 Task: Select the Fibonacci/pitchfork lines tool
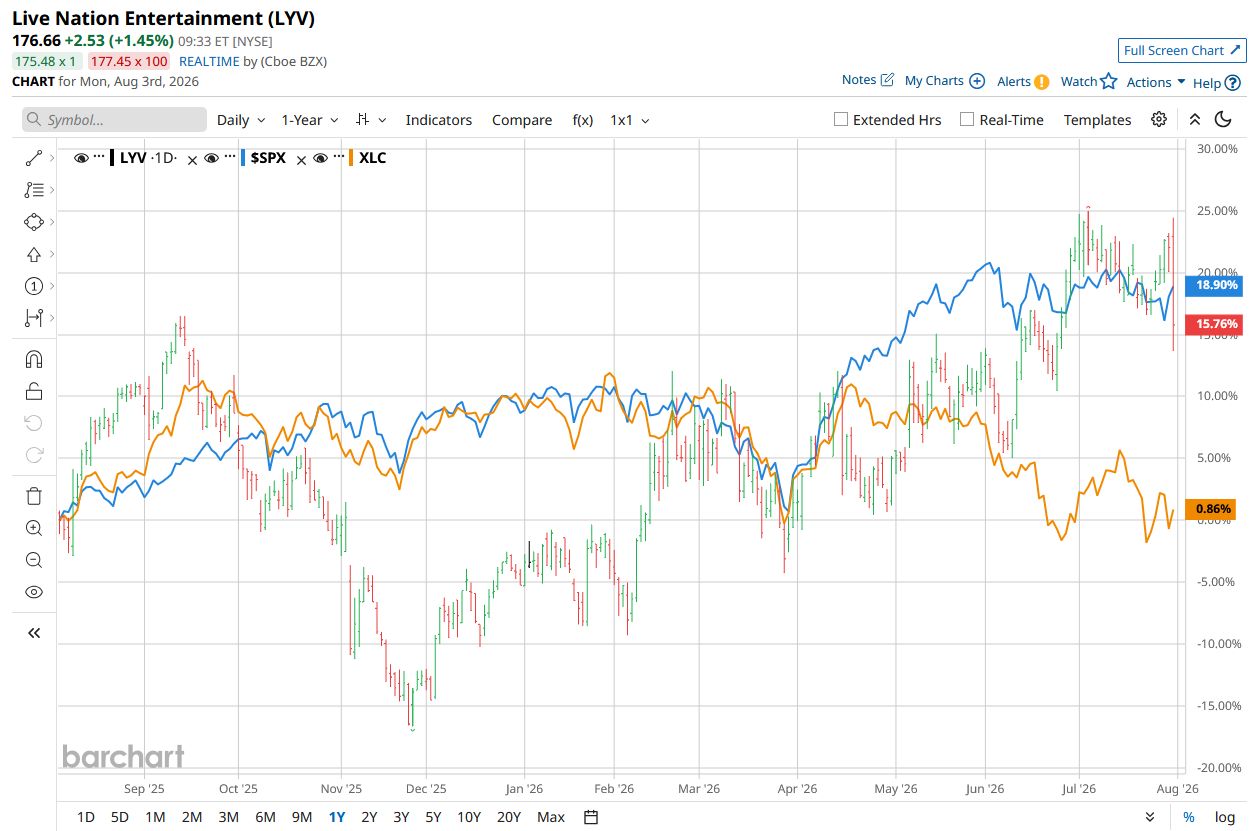pyautogui.click(x=33, y=190)
